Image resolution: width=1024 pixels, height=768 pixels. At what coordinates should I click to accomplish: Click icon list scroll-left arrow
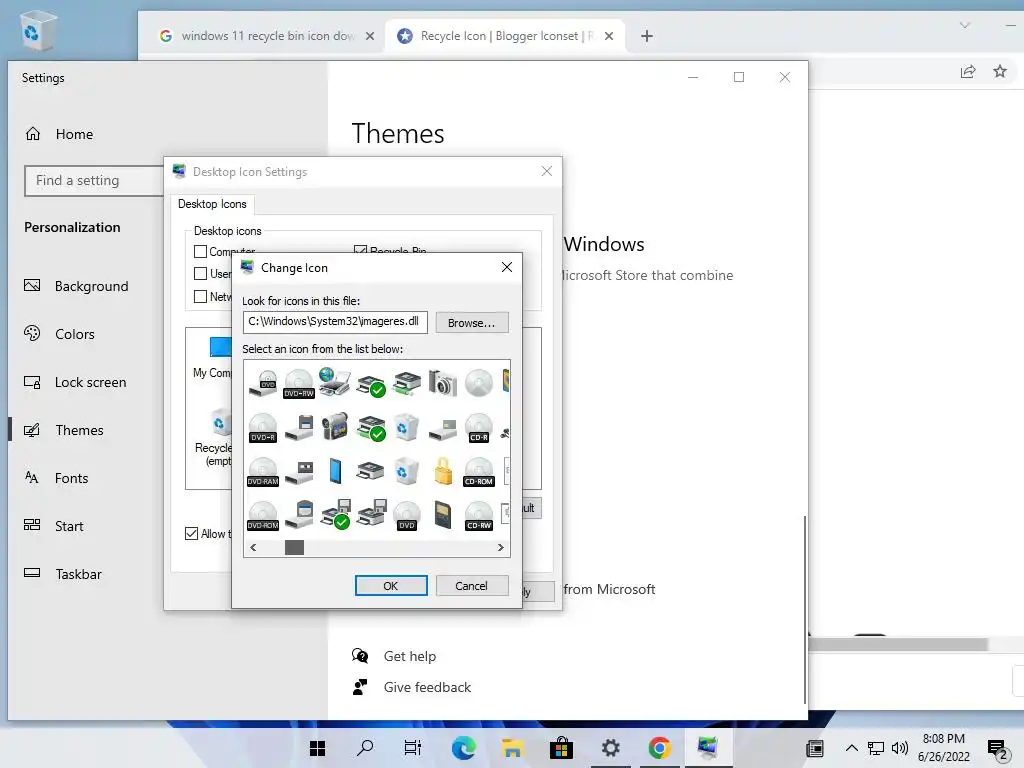coord(253,547)
